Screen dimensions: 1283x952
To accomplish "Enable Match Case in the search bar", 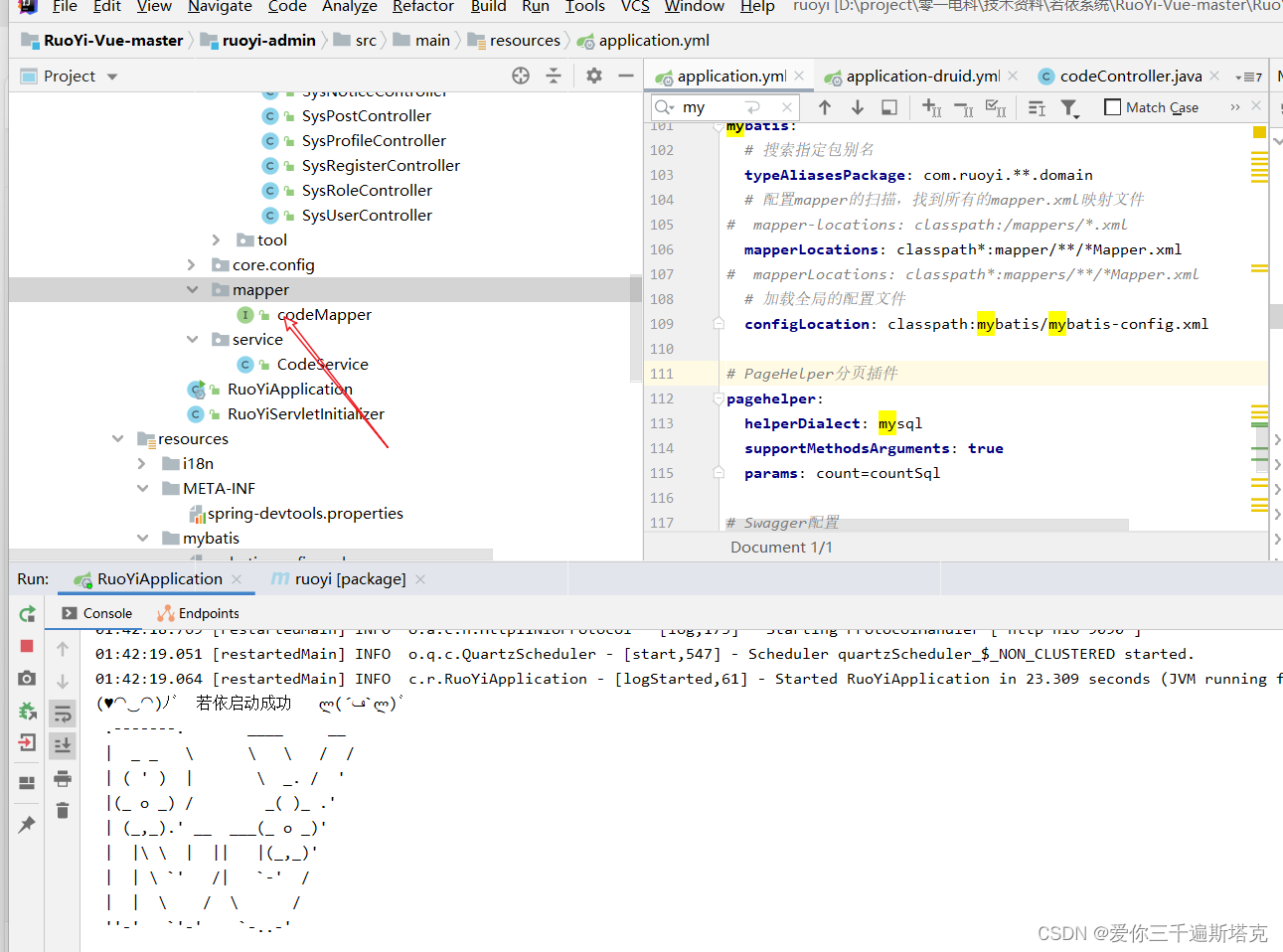I will 1112,107.
